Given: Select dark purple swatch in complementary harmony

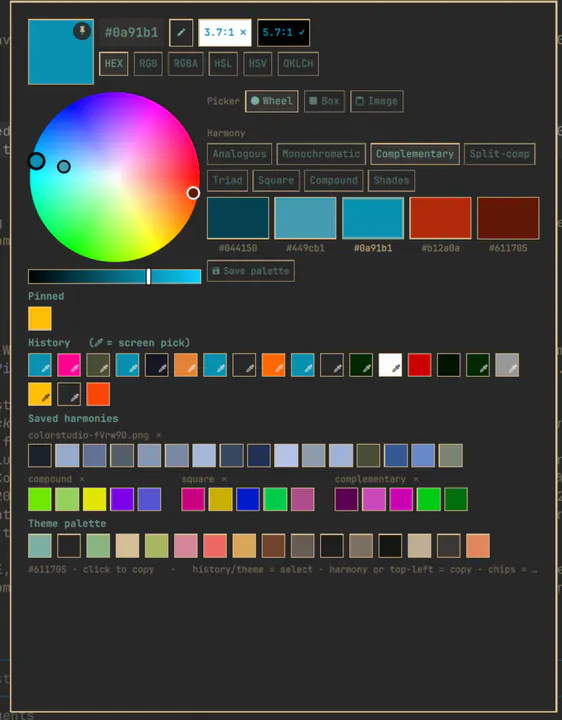Looking at the screenshot, I should point(346,499).
